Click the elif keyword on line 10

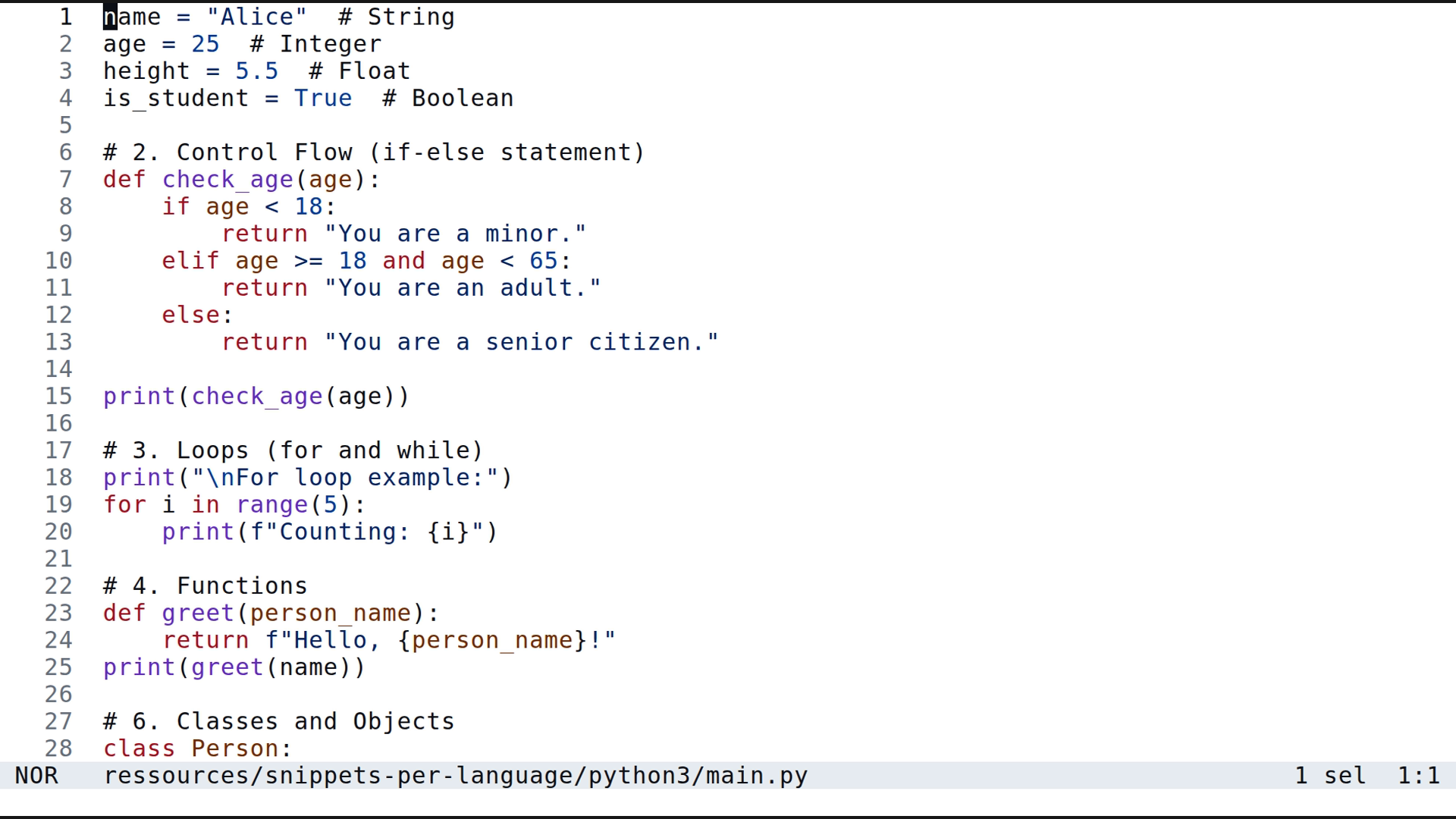coord(190,260)
